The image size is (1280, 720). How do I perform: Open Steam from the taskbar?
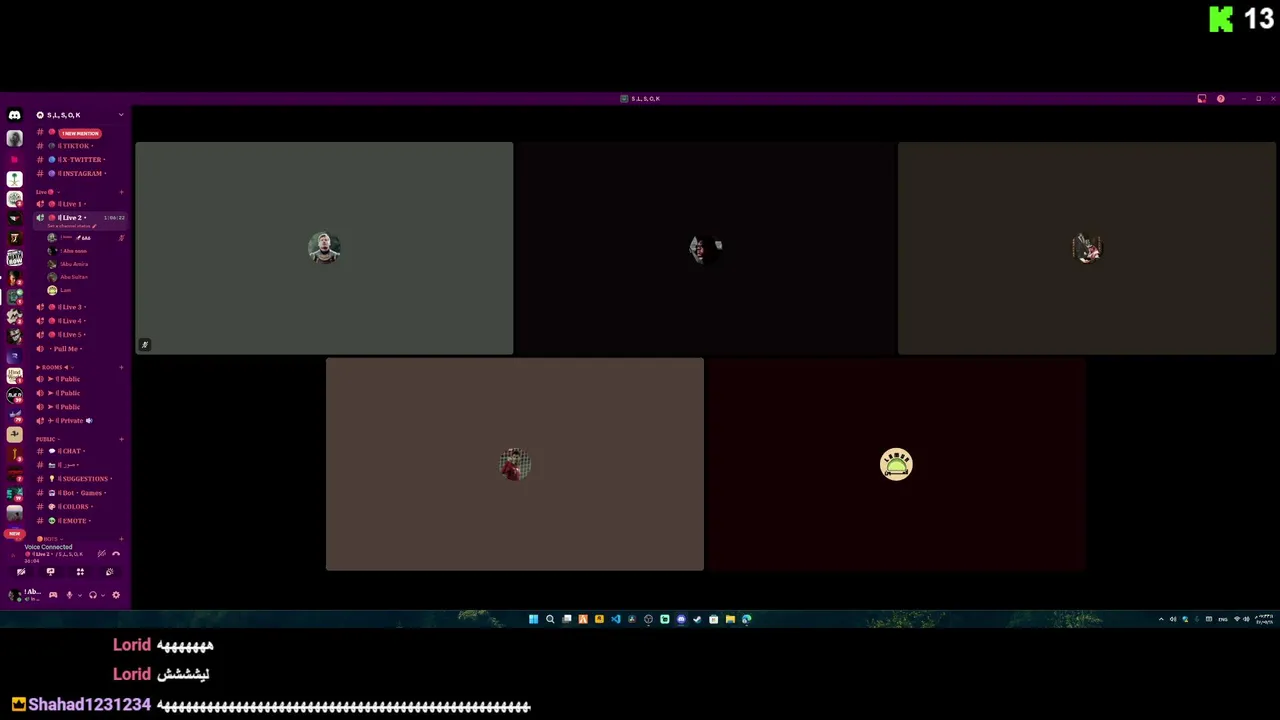pos(697,619)
